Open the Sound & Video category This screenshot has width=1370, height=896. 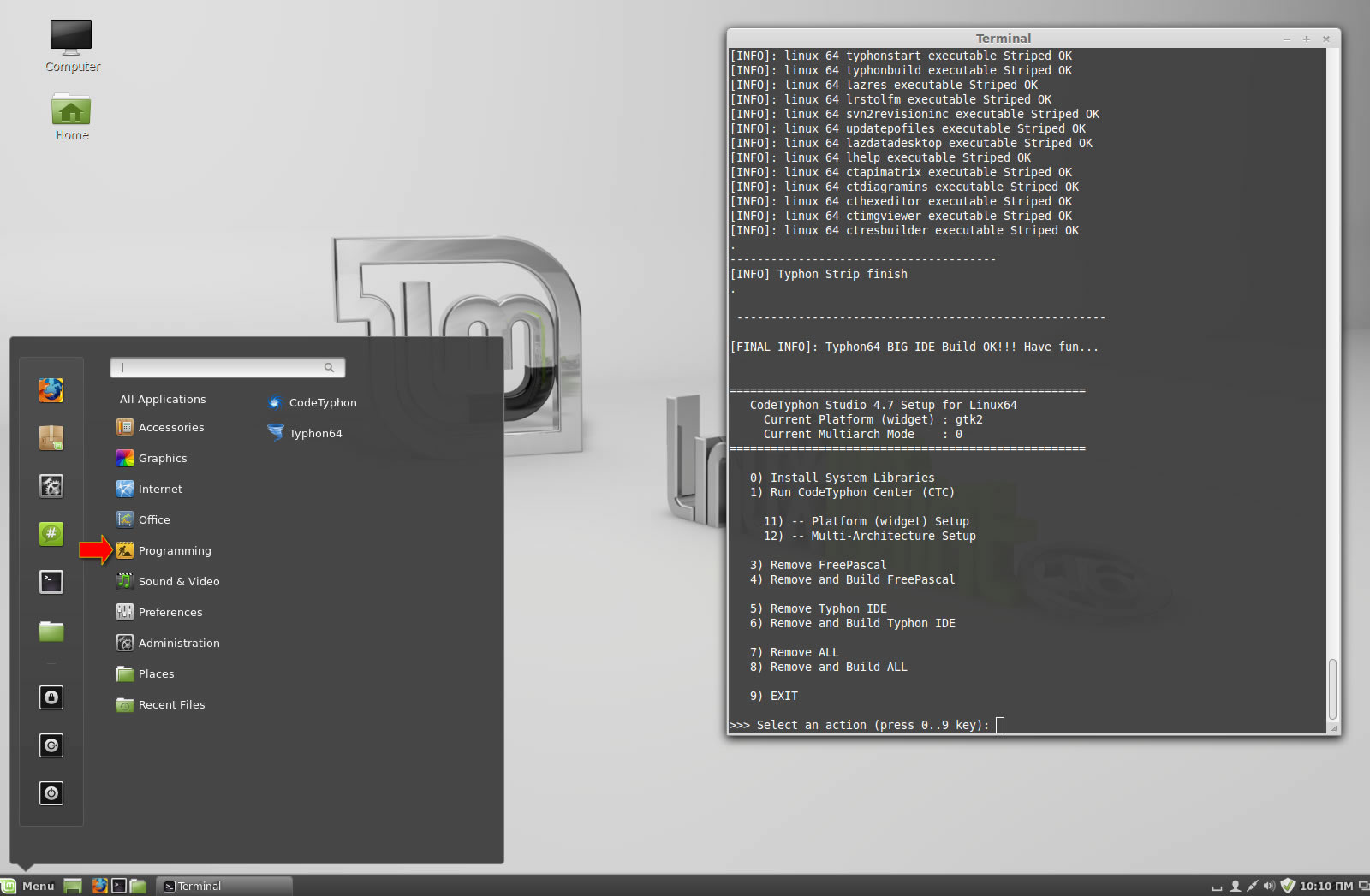pos(168,581)
